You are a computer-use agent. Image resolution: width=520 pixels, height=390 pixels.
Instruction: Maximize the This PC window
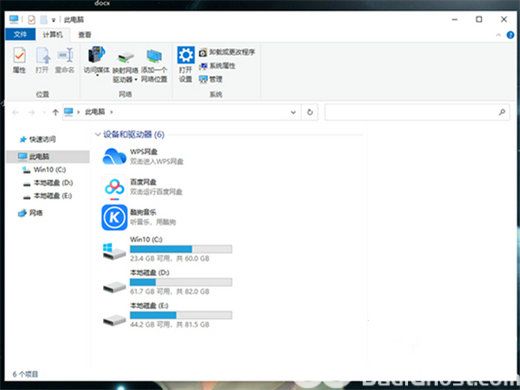(x=479, y=20)
